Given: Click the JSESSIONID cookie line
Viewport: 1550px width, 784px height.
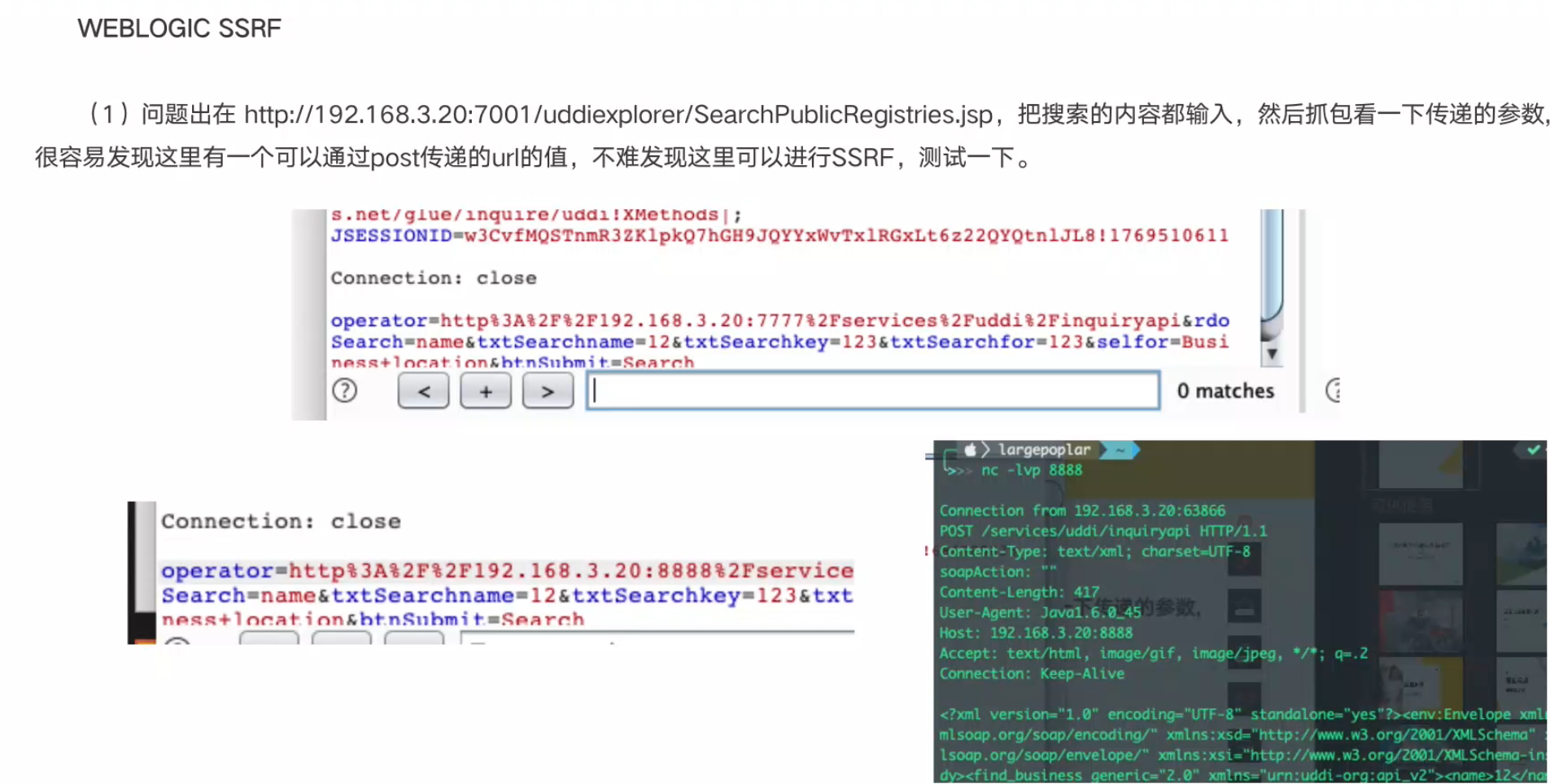Looking at the screenshot, I should click(x=779, y=236).
